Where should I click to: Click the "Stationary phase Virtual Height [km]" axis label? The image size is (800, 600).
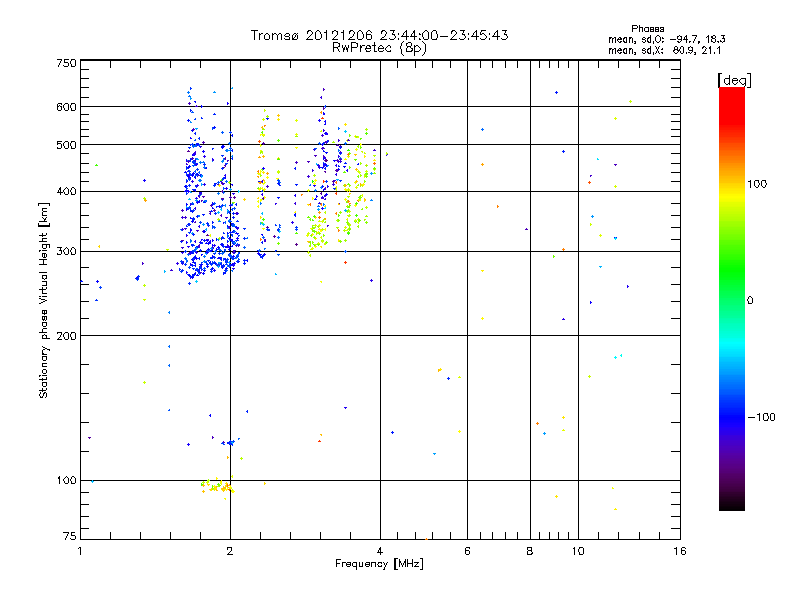pos(44,301)
